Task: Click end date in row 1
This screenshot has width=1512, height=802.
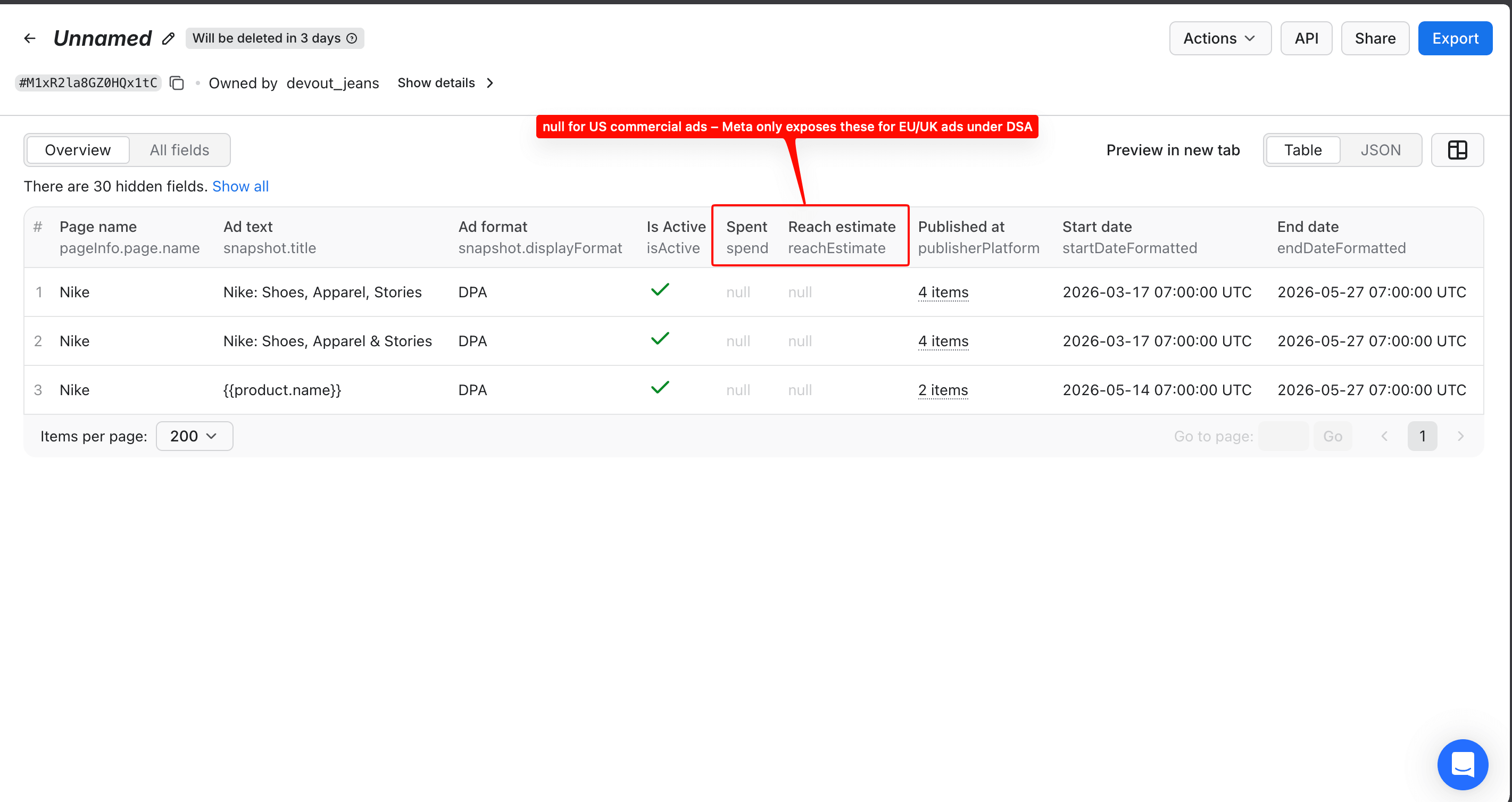Action: pyautogui.click(x=1372, y=292)
